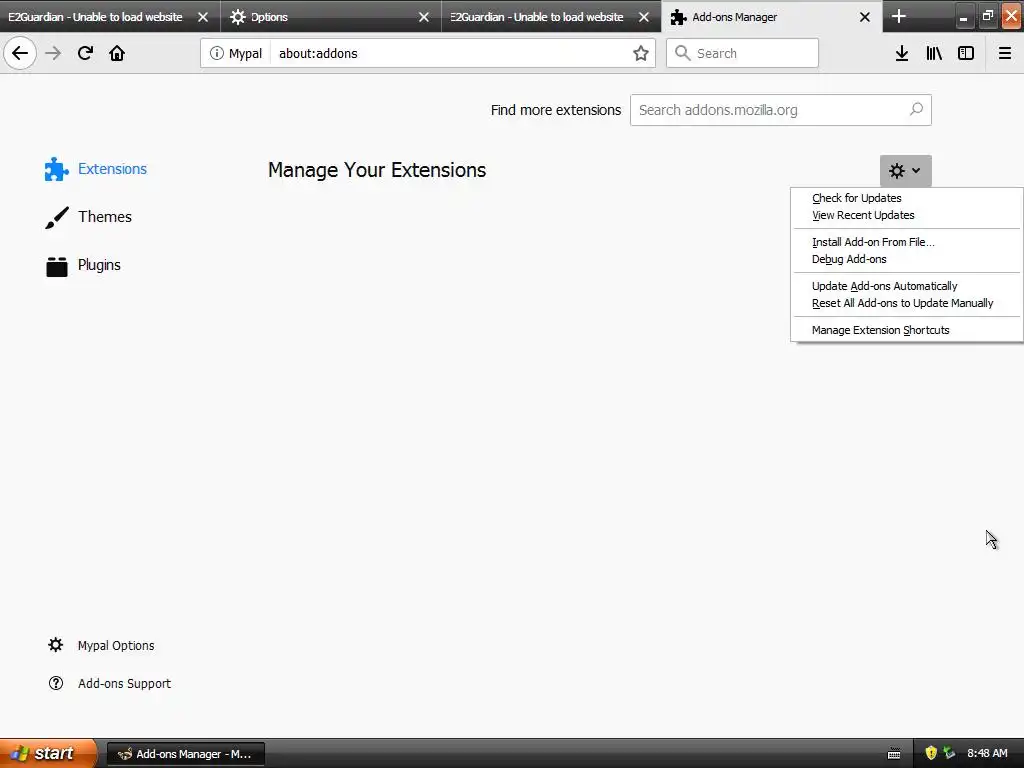Close the Add-ons Manager tab
The width and height of the screenshot is (1024, 768).
click(x=865, y=17)
